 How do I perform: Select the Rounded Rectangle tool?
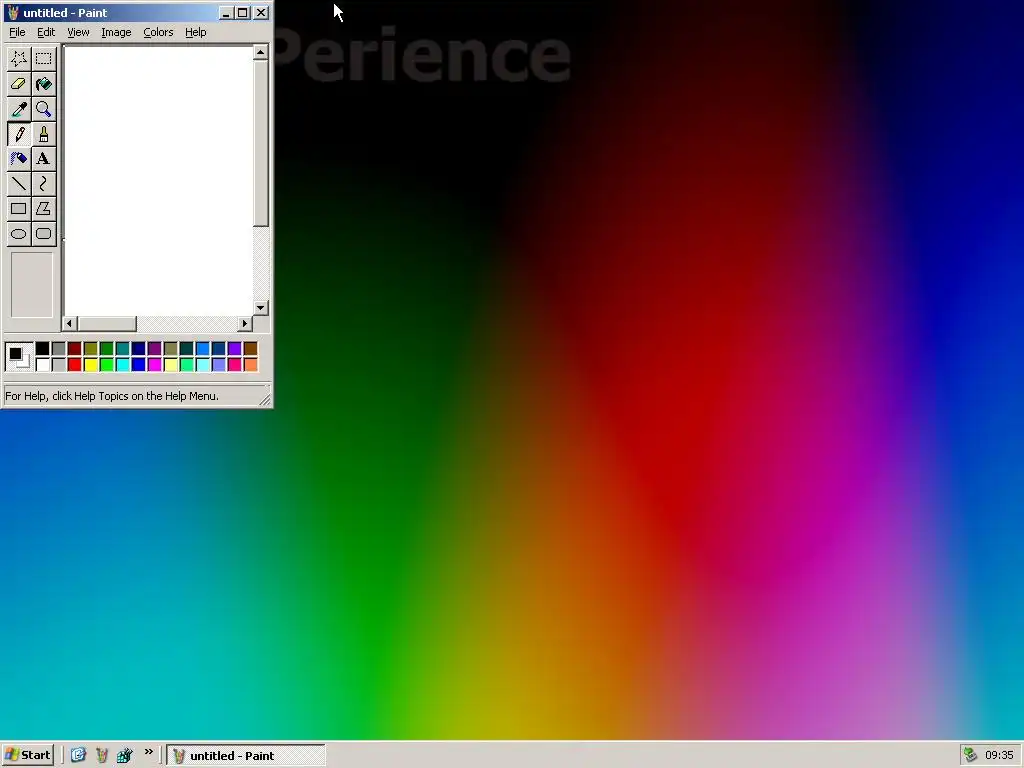(x=43, y=234)
